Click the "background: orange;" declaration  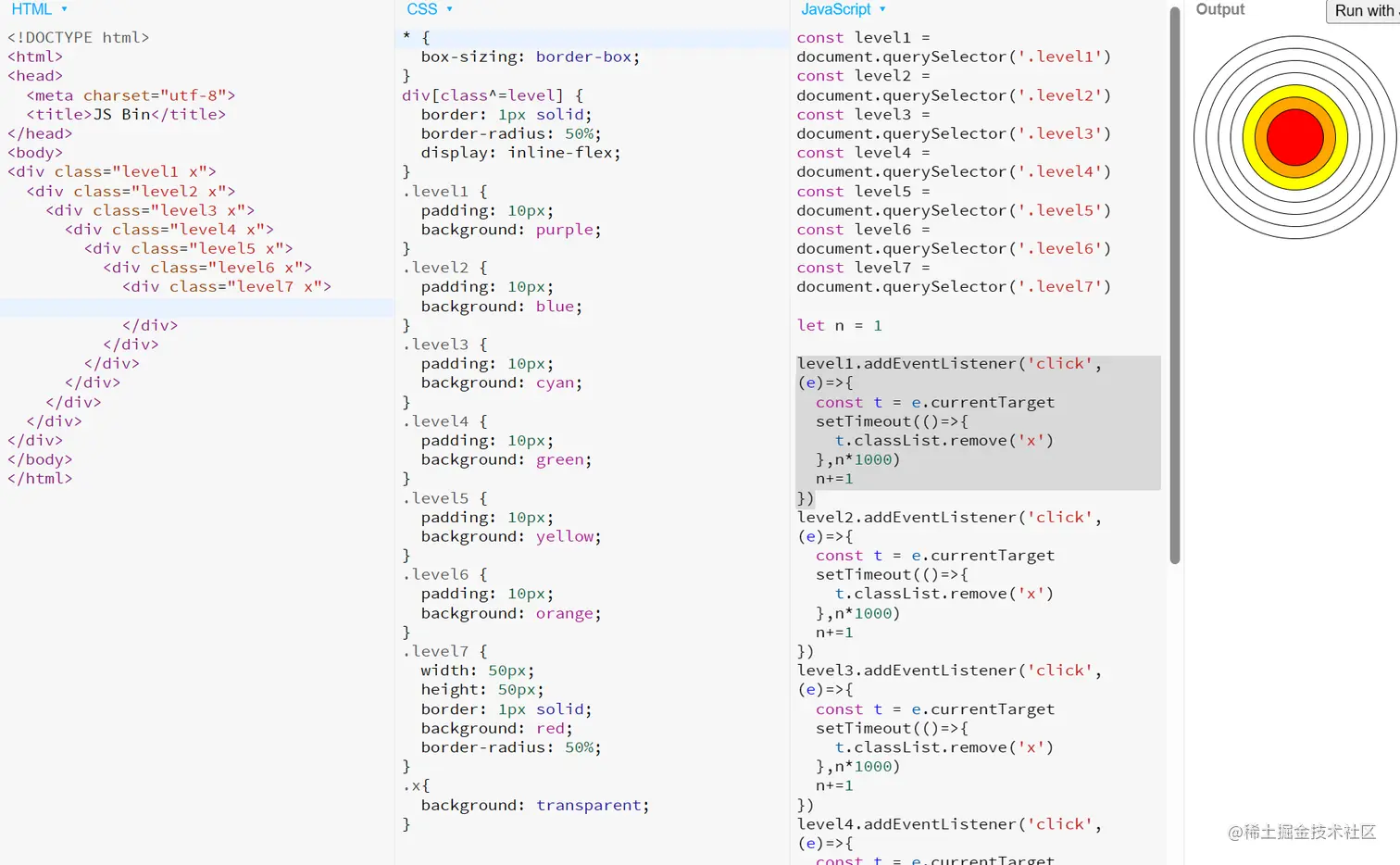[511, 613]
